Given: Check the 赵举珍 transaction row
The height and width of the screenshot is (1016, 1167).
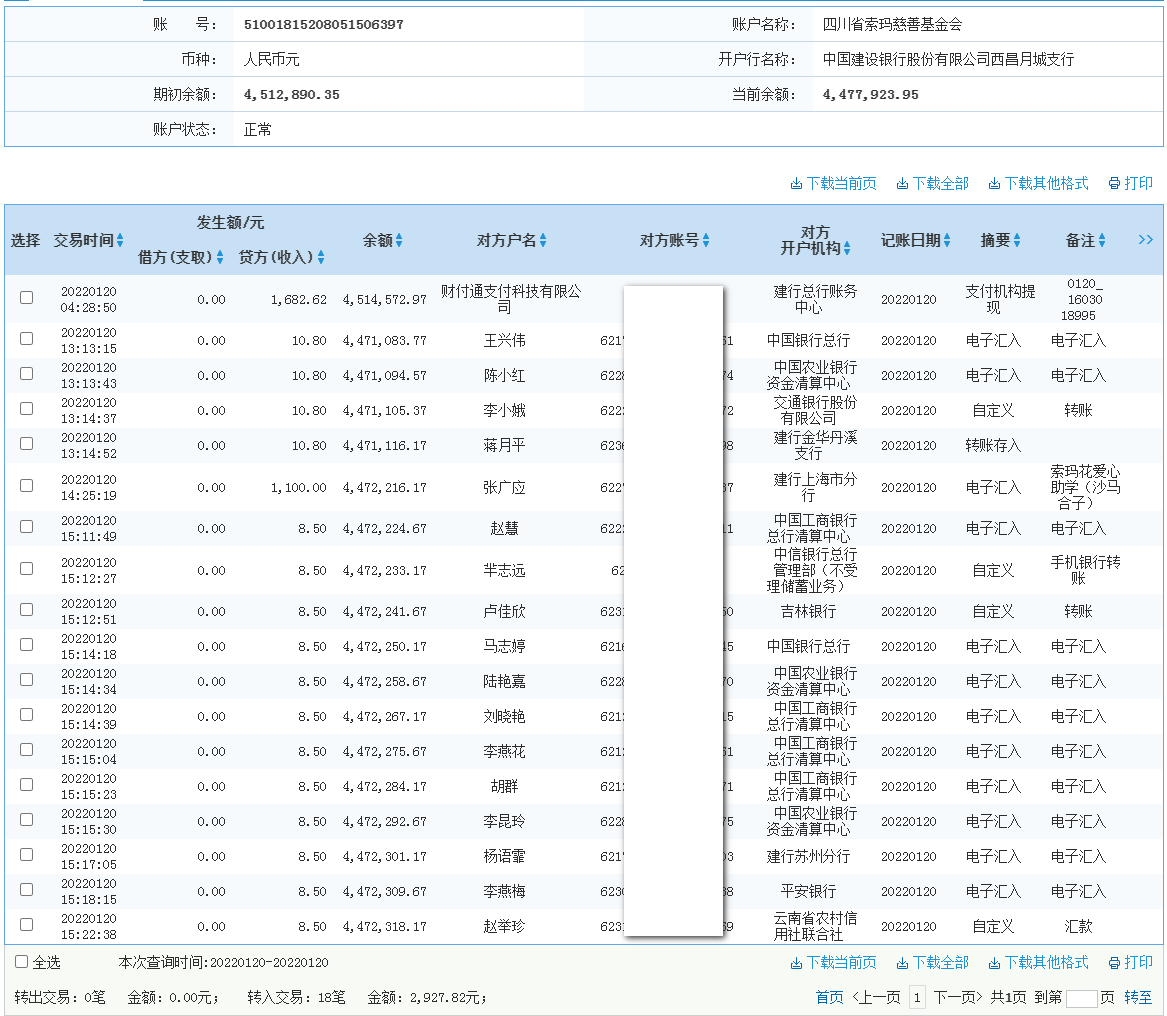Looking at the screenshot, I should 27,924.
